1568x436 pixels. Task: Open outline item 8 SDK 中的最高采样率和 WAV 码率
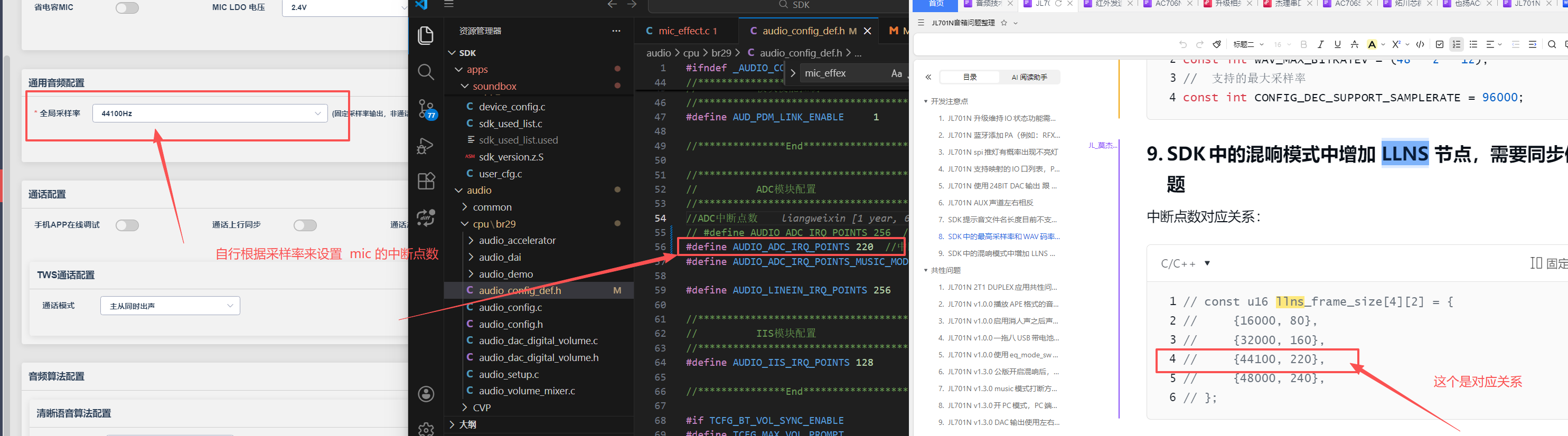coord(998,236)
